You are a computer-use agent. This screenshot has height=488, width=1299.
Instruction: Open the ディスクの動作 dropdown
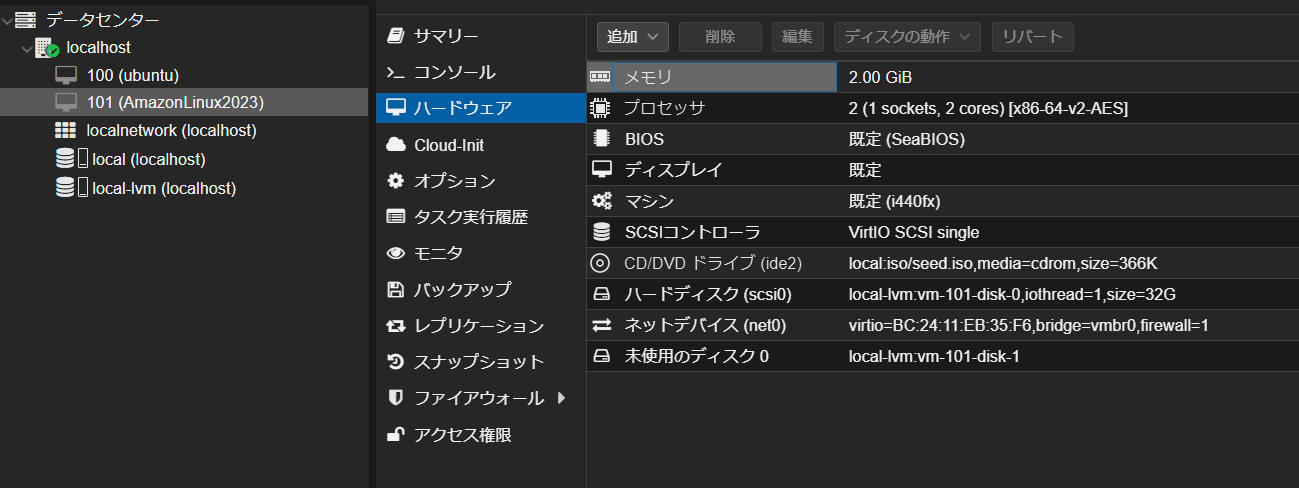point(907,37)
